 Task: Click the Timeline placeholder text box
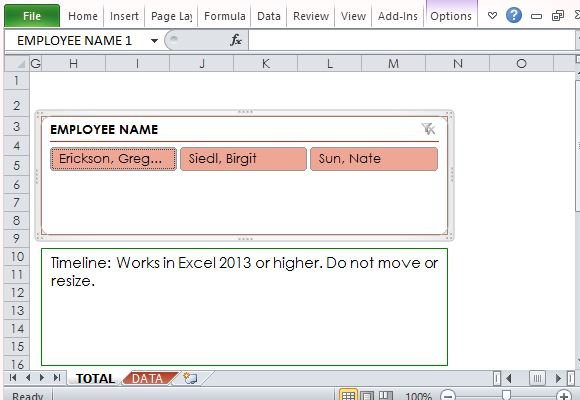tap(245, 307)
